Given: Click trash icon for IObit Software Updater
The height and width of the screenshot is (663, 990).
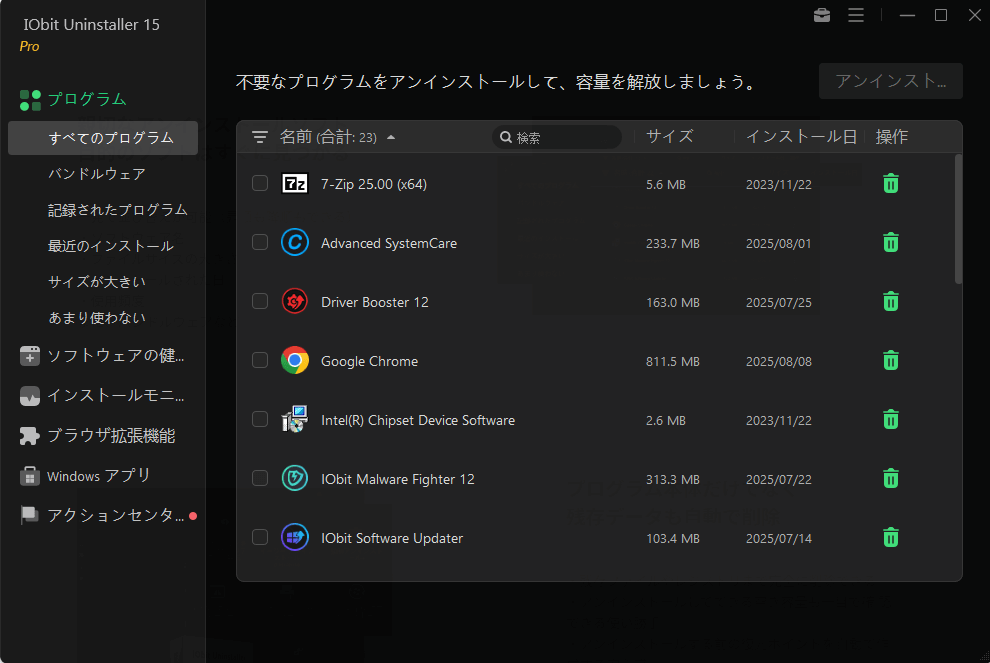Looking at the screenshot, I should (890, 538).
